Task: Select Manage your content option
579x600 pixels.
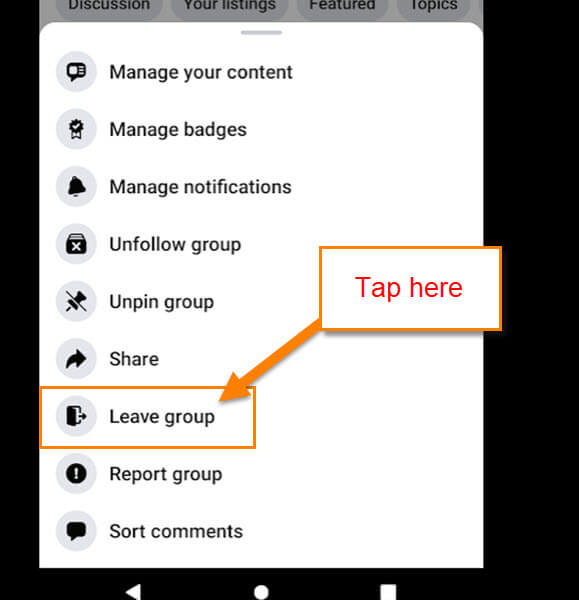Action: click(x=261, y=72)
